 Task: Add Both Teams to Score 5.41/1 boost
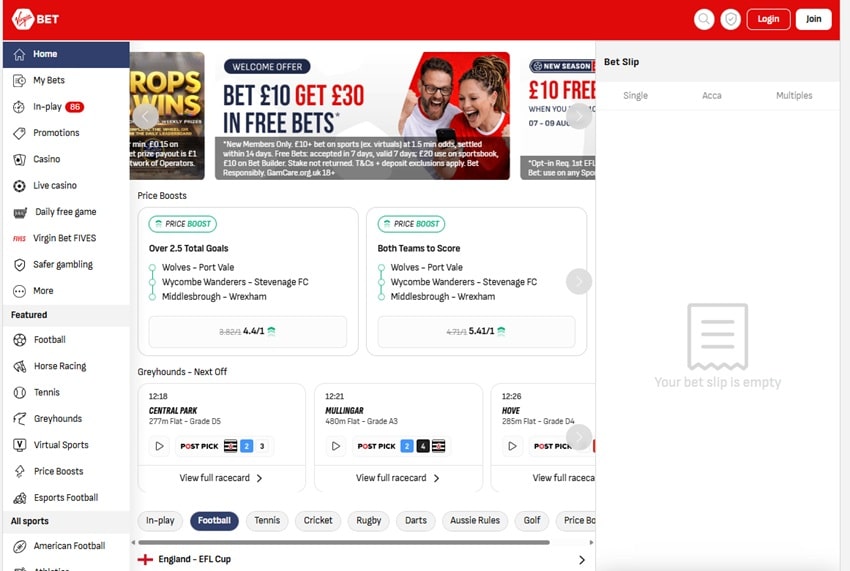(x=476, y=331)
